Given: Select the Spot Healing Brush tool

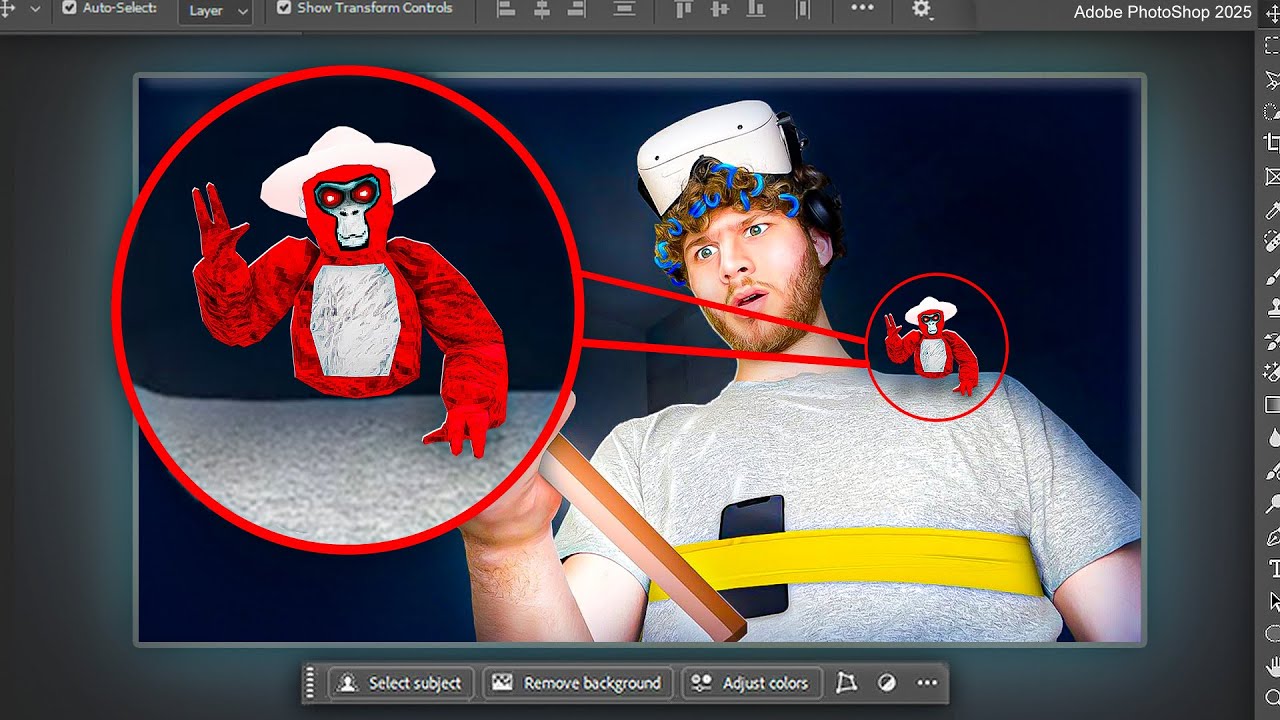Looking at the screenshot, I should coord(1272,242).
